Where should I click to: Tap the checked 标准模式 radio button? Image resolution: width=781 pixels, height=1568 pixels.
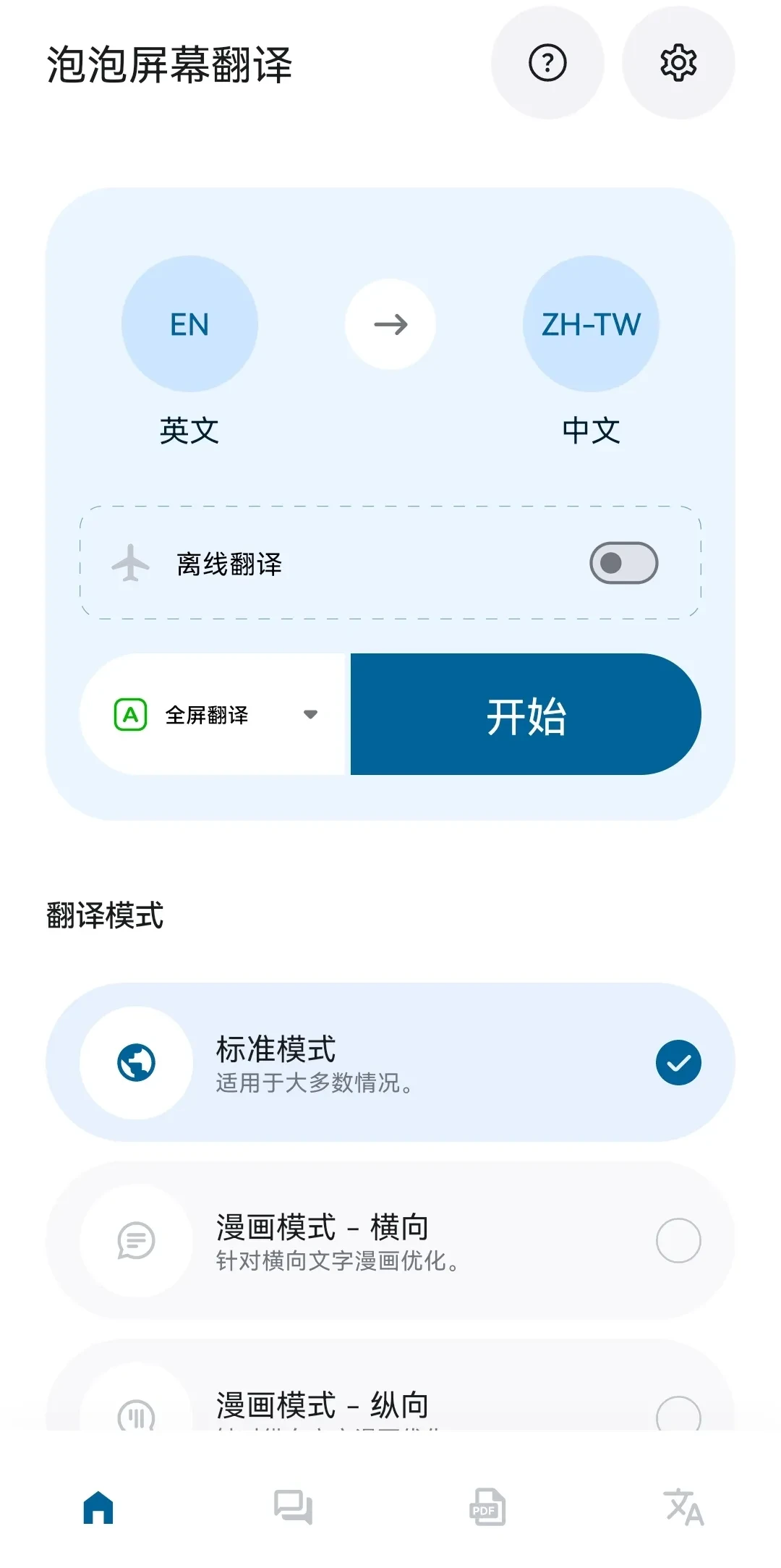678,1062
